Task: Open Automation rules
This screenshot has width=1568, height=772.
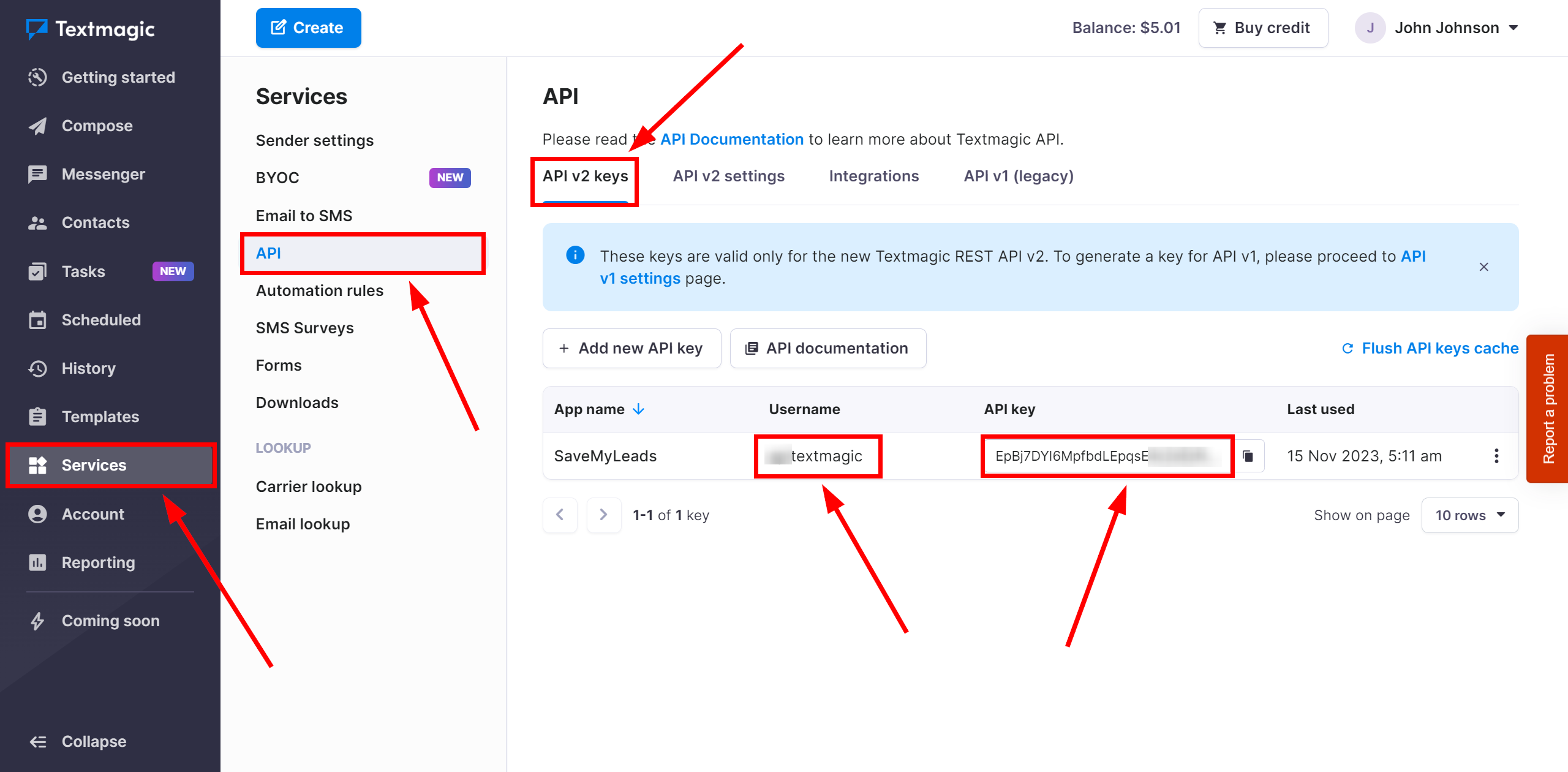Action: click(319, 290)
